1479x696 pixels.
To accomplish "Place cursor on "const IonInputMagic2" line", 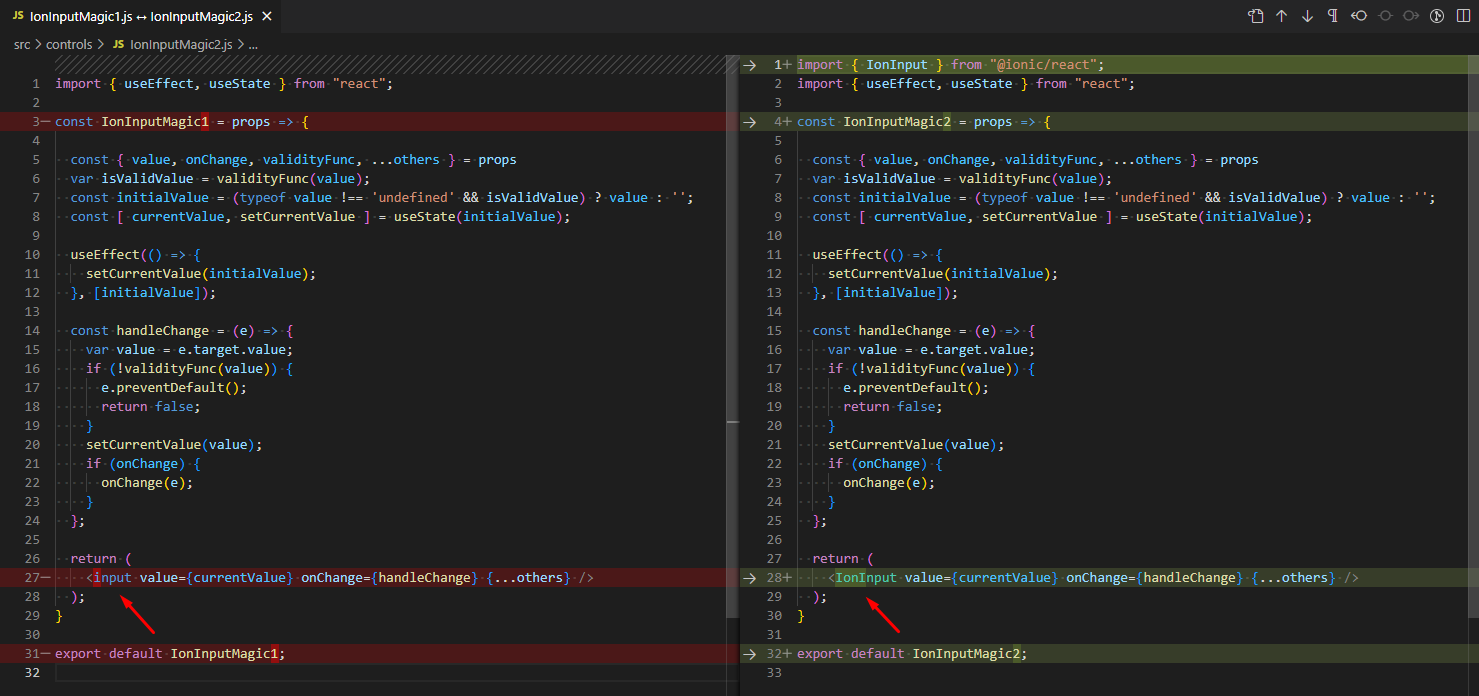I will [924, 122].
